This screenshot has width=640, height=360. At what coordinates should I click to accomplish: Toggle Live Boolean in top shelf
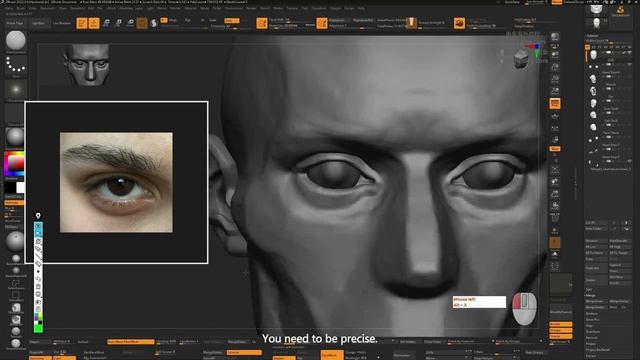click(x=62, y=23)
